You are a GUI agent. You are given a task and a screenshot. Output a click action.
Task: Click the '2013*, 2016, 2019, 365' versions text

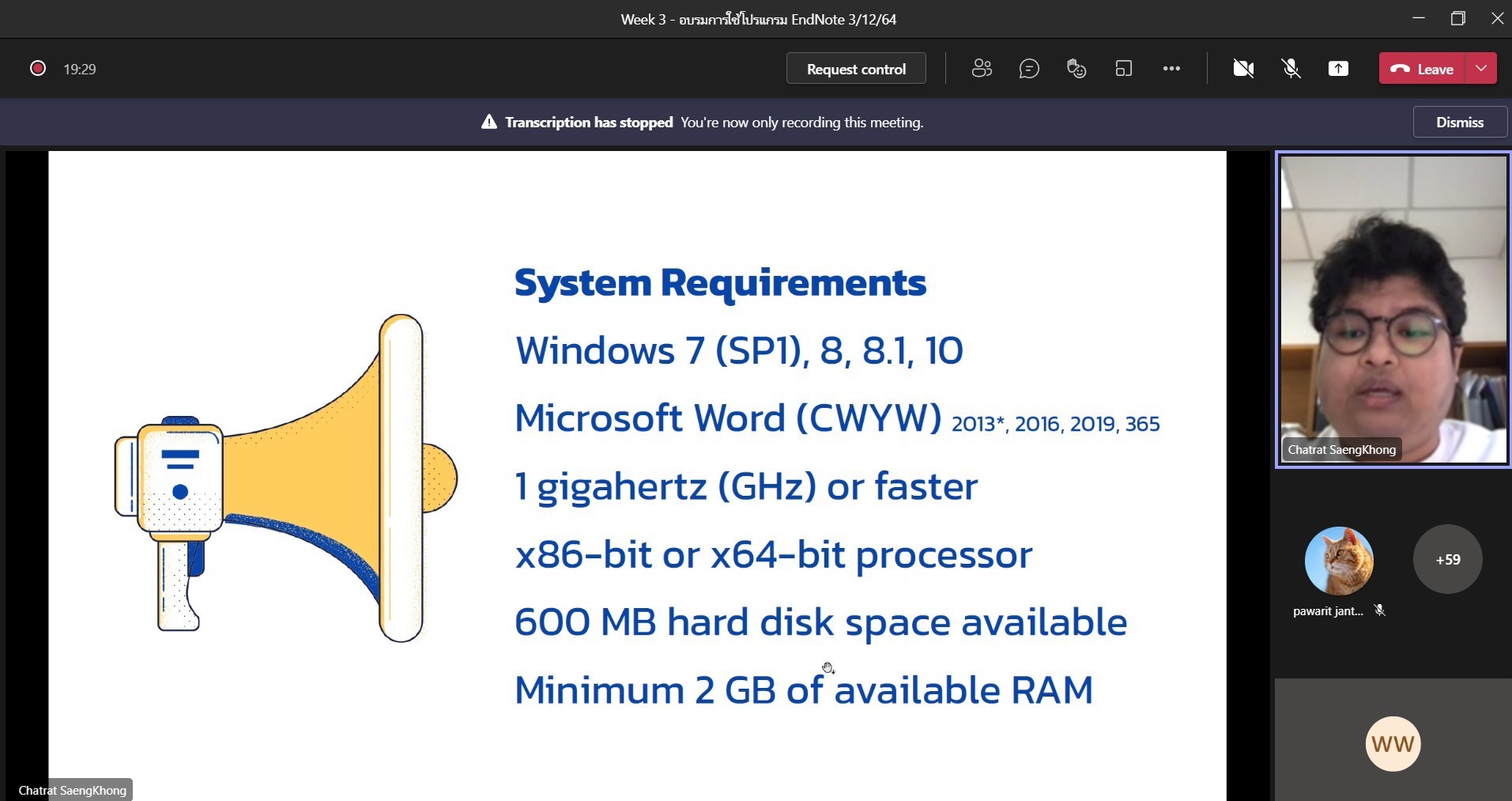click(1056, 424)
